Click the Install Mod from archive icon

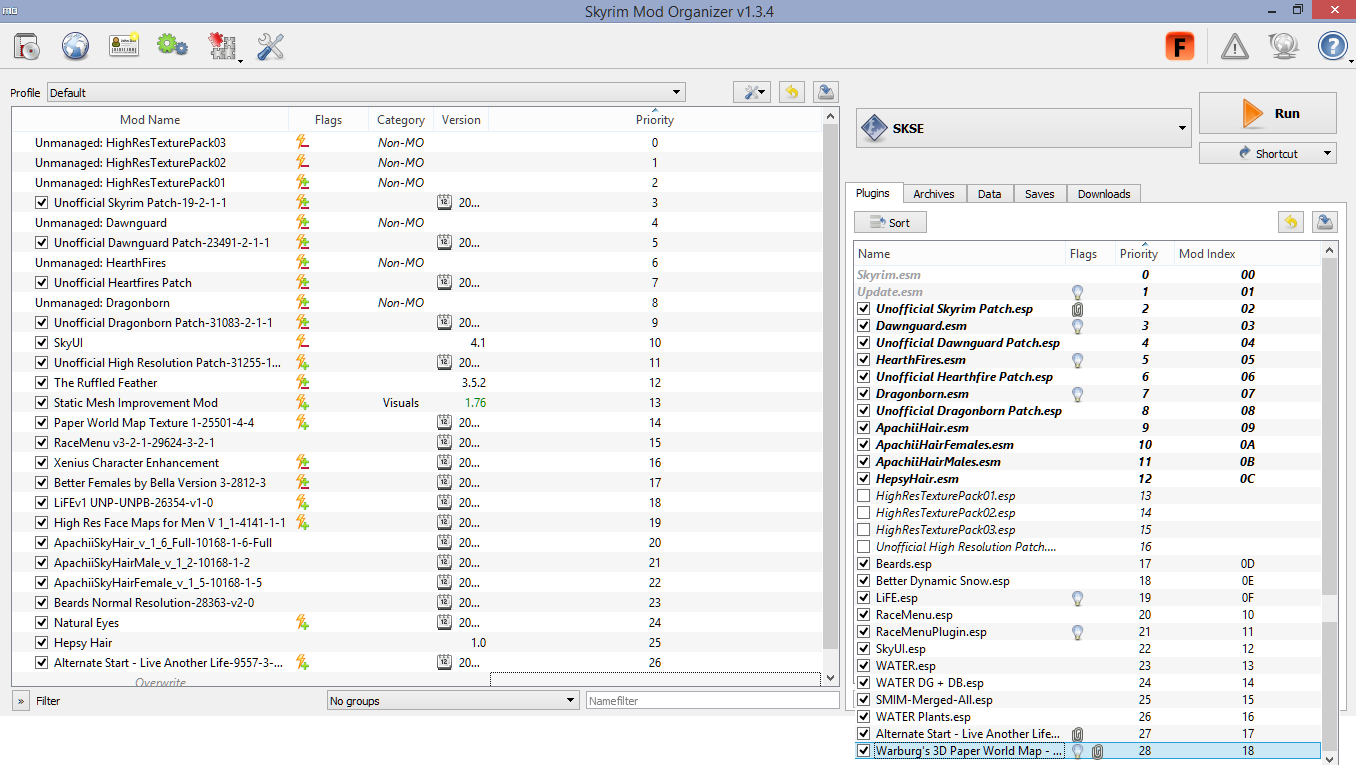[27, 46]
